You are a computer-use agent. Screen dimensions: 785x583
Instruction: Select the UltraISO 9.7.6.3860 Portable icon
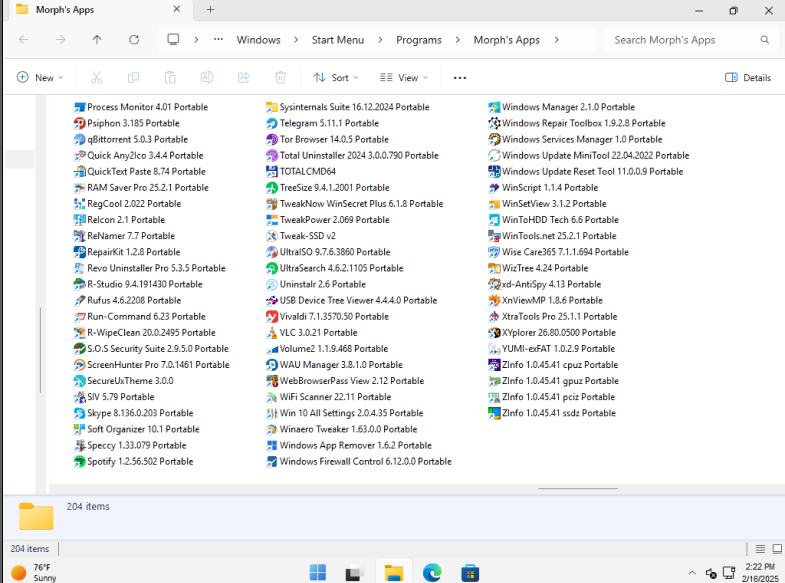[x=271, y=252]
